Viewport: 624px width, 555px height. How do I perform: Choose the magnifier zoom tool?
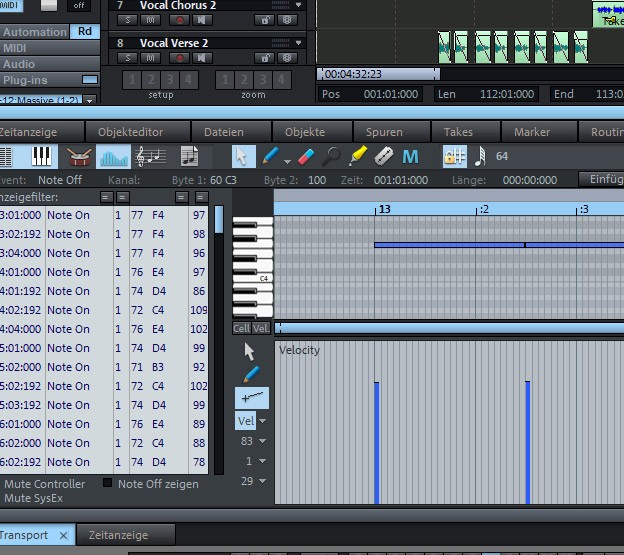click(x=332, y=157)
